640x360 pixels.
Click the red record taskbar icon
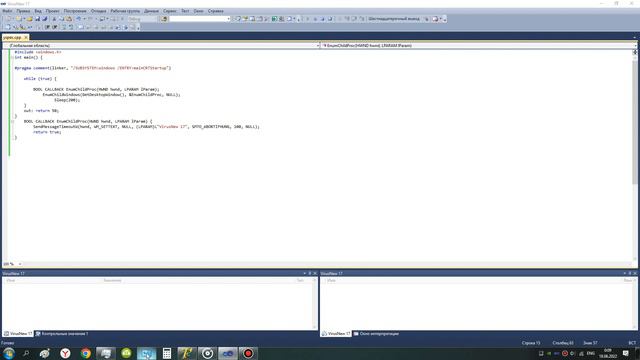point(248,353)
